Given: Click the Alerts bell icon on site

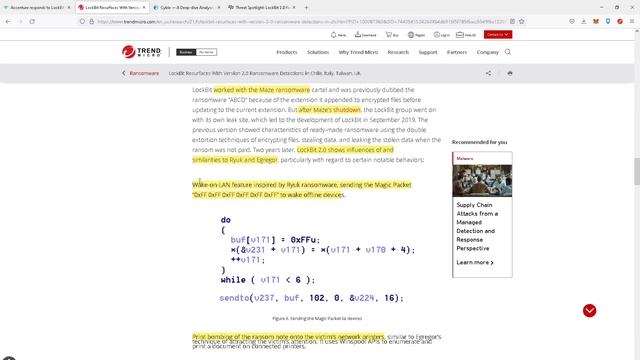Looking at the screenshot, I should (333, 35).
